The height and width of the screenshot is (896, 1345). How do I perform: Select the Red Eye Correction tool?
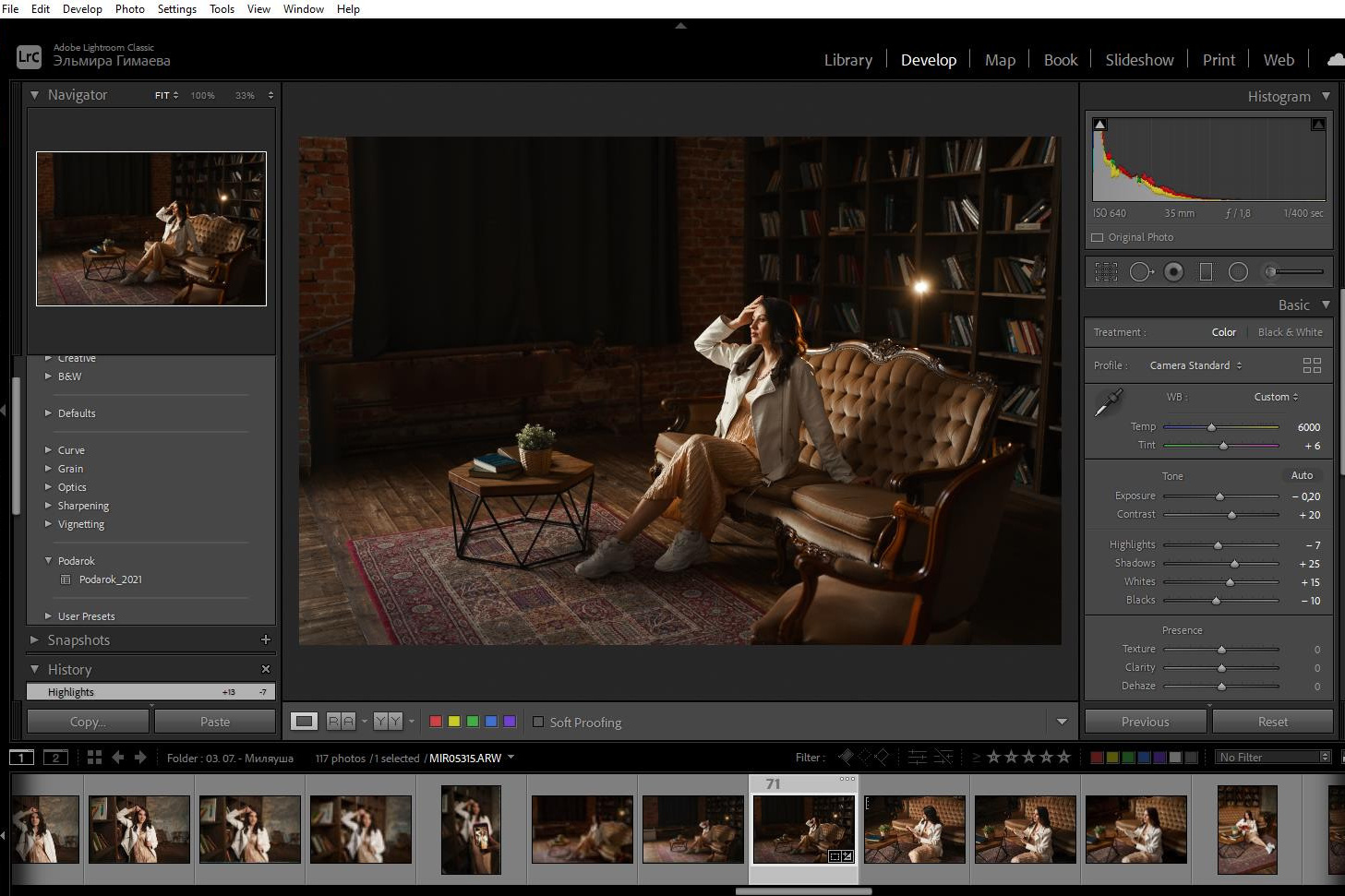1173,271
